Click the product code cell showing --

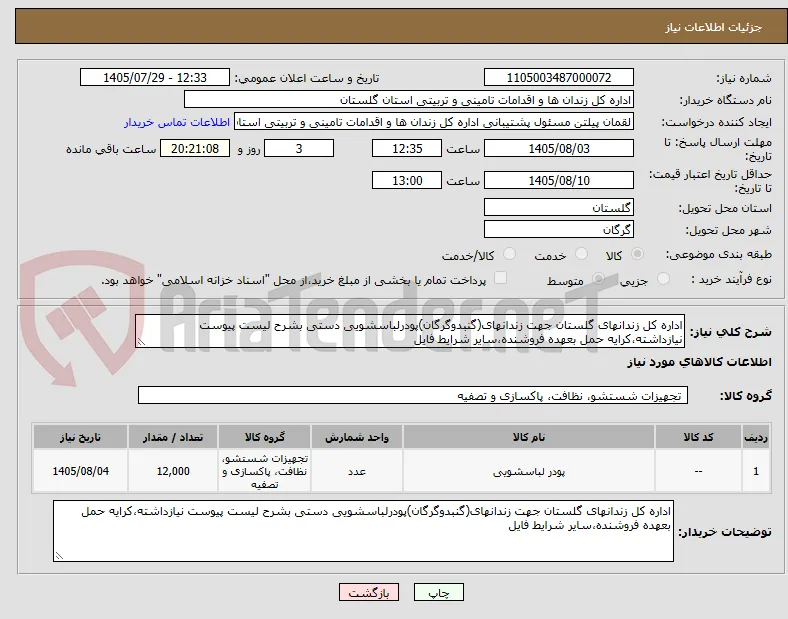tap(698, 471)
